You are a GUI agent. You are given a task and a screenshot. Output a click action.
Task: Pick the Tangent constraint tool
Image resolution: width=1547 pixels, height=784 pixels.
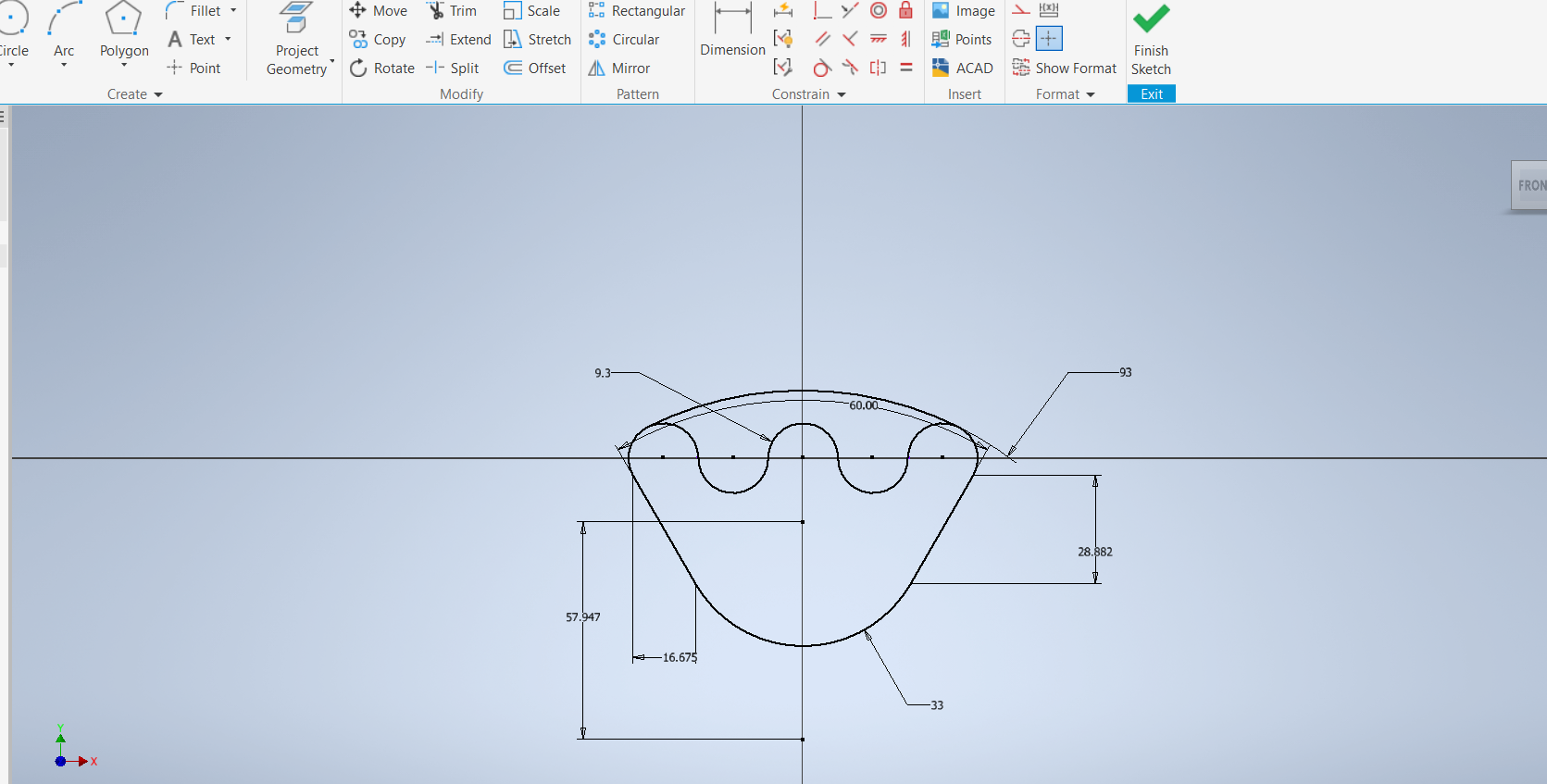point(822,68)
